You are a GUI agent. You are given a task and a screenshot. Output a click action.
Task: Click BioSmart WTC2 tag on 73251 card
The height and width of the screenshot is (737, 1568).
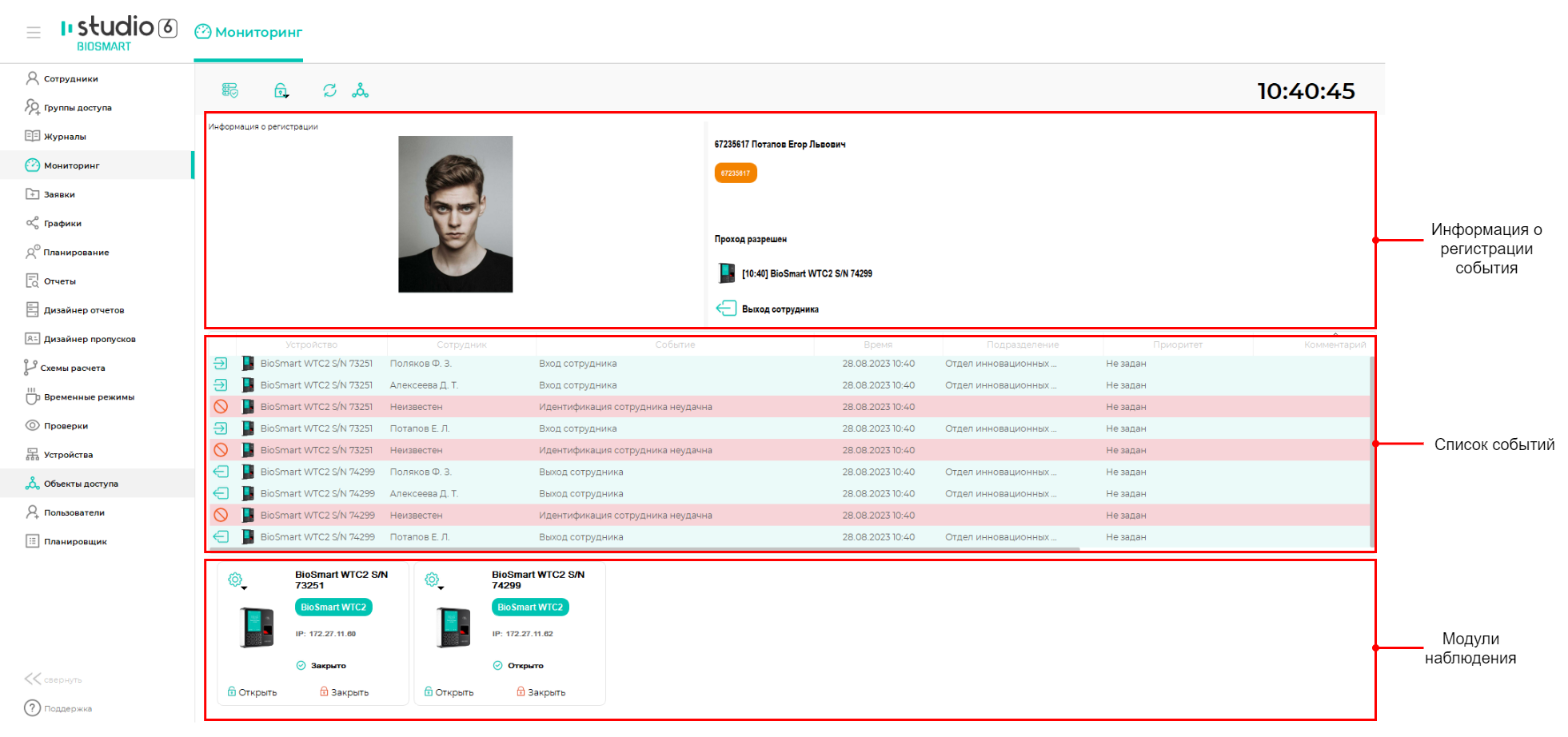pyautogui.click(x=333, y=607)
